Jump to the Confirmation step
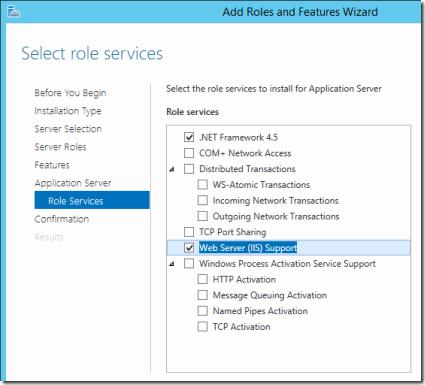Screen dimensions: 425x385 tap(62, 219)
